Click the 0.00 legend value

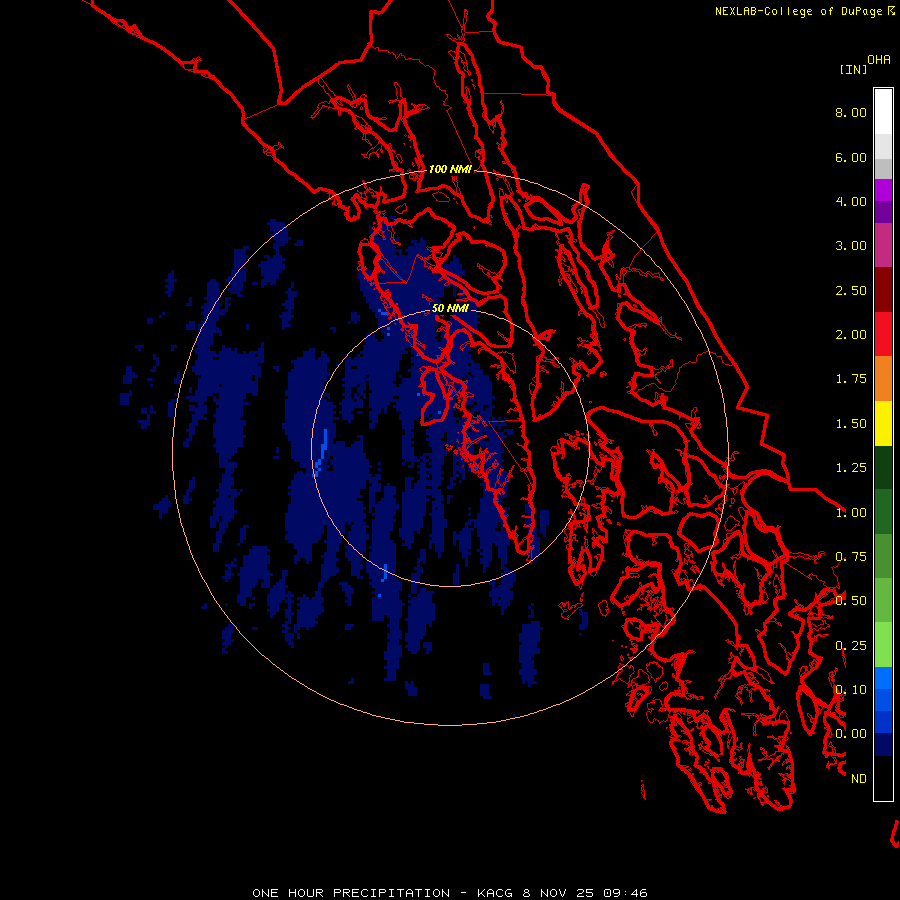[x=851, y=734]
